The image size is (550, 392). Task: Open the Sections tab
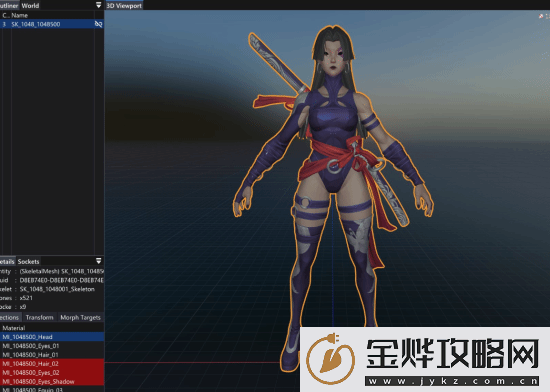point(10,317)
